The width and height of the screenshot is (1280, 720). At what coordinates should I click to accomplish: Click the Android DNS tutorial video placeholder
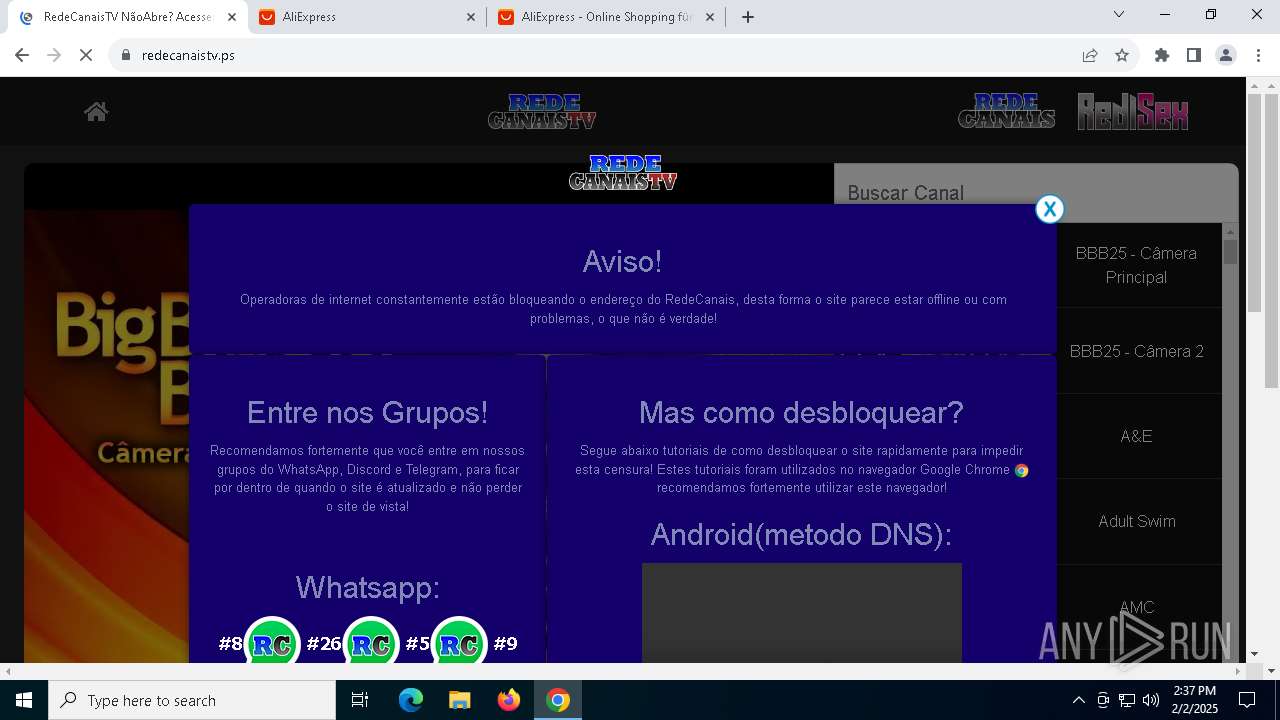pyautogui.click(x=801, y=613)
